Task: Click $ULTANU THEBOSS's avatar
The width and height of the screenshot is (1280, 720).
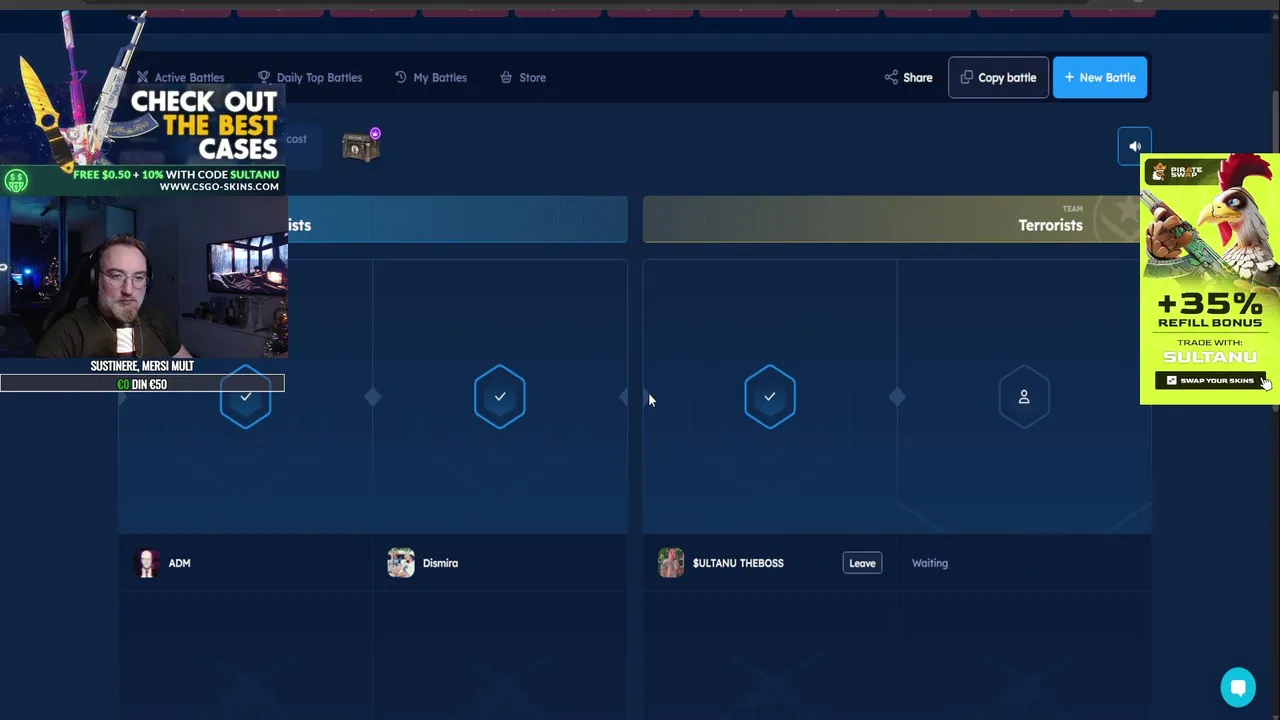Action: (x=671, y=563)
